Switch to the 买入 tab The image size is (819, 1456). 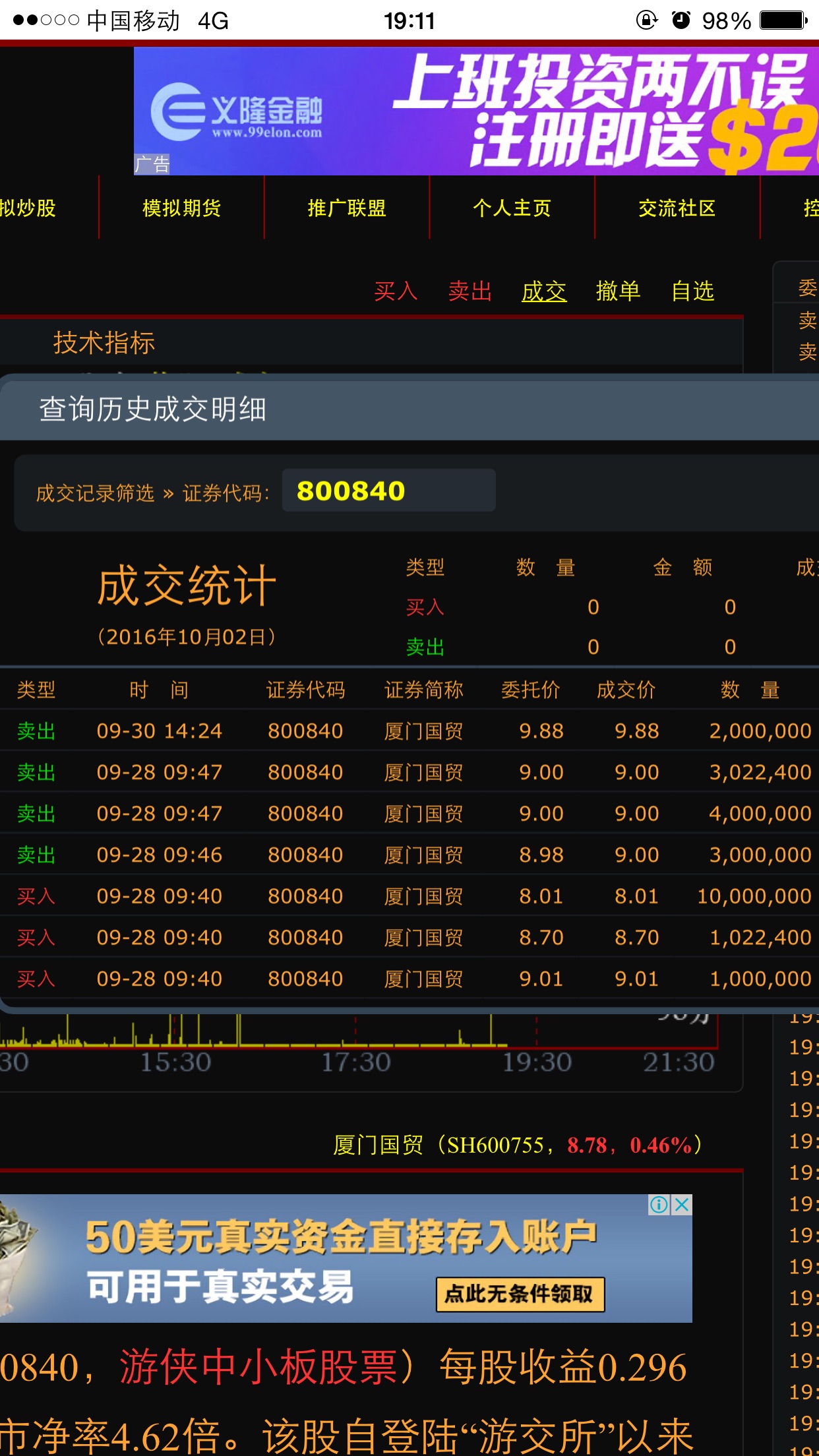396,291
